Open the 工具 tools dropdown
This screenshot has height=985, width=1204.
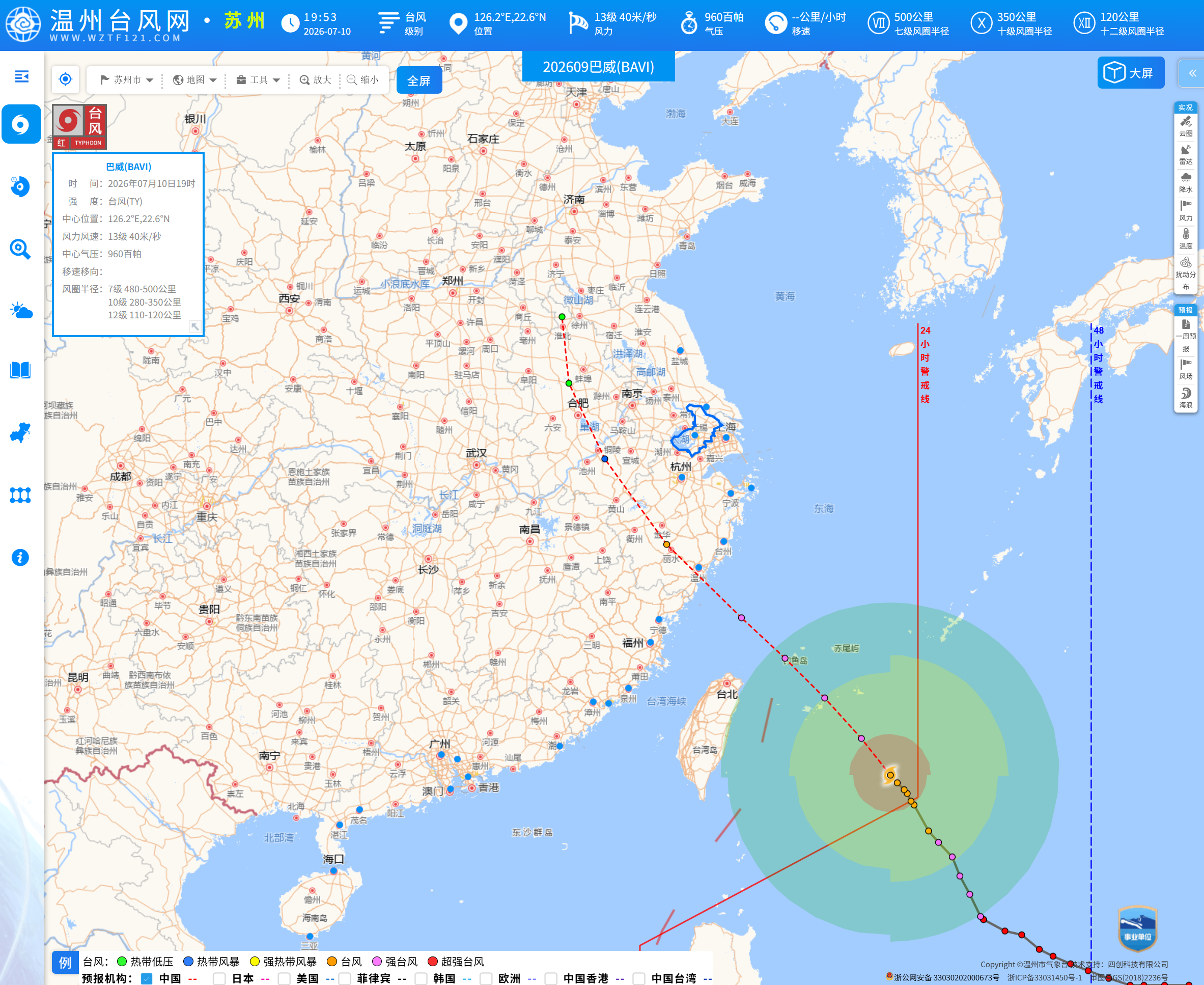(x=258, y=79)
